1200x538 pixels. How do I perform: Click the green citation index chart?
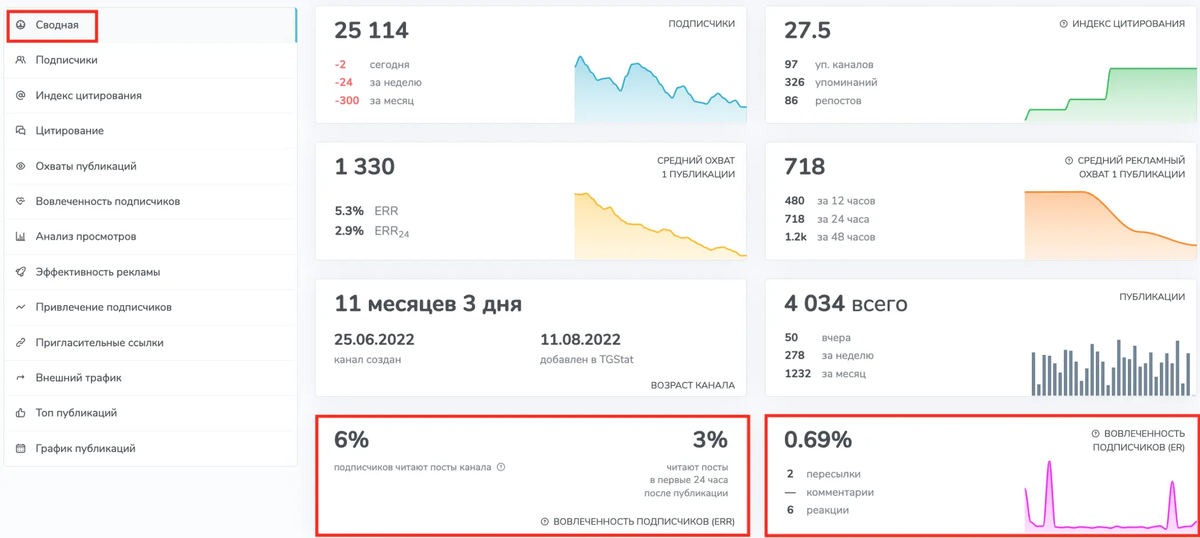[1110, 94]
